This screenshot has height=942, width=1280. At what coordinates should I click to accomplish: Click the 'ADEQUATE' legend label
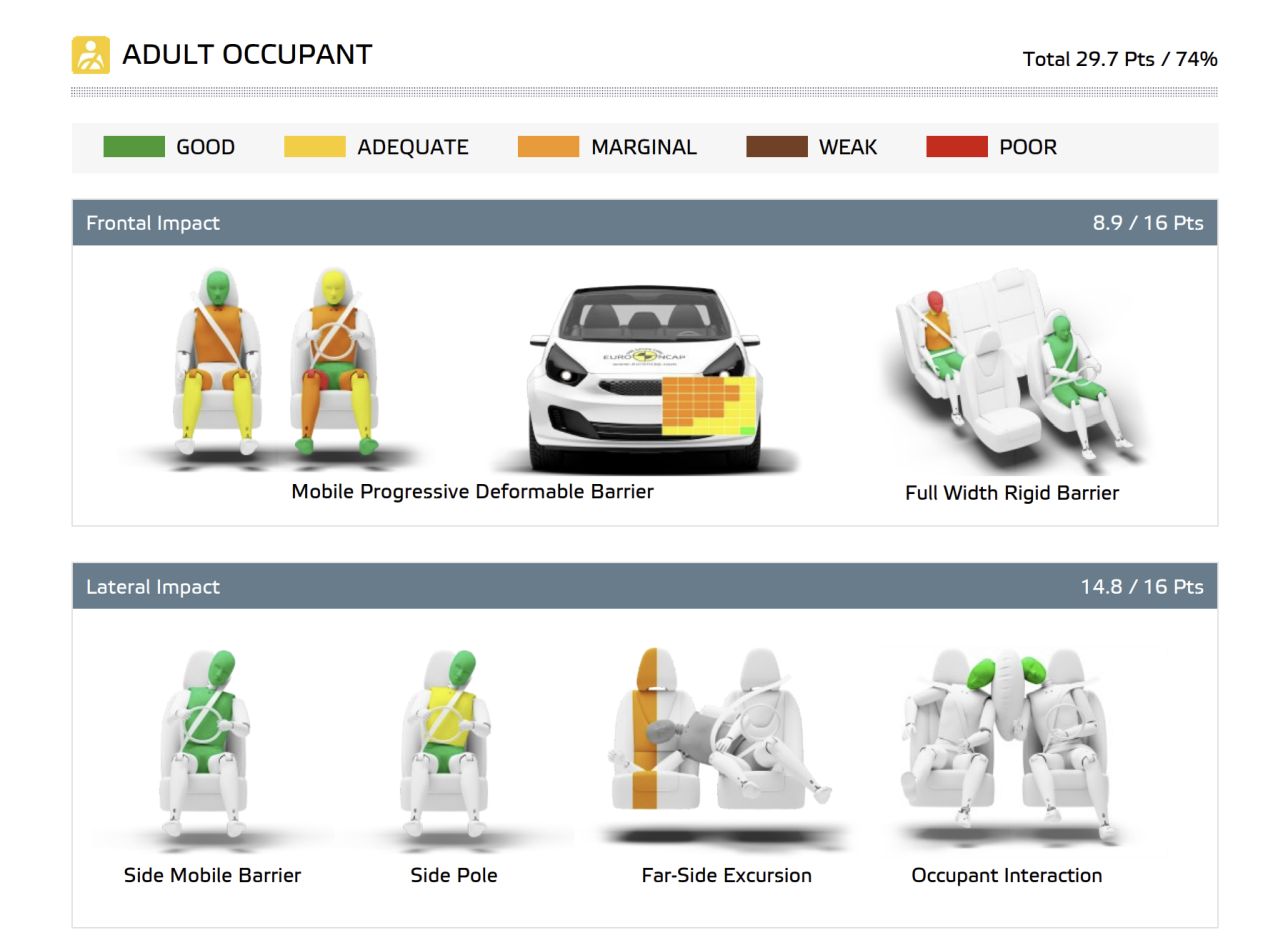[413, 147]
